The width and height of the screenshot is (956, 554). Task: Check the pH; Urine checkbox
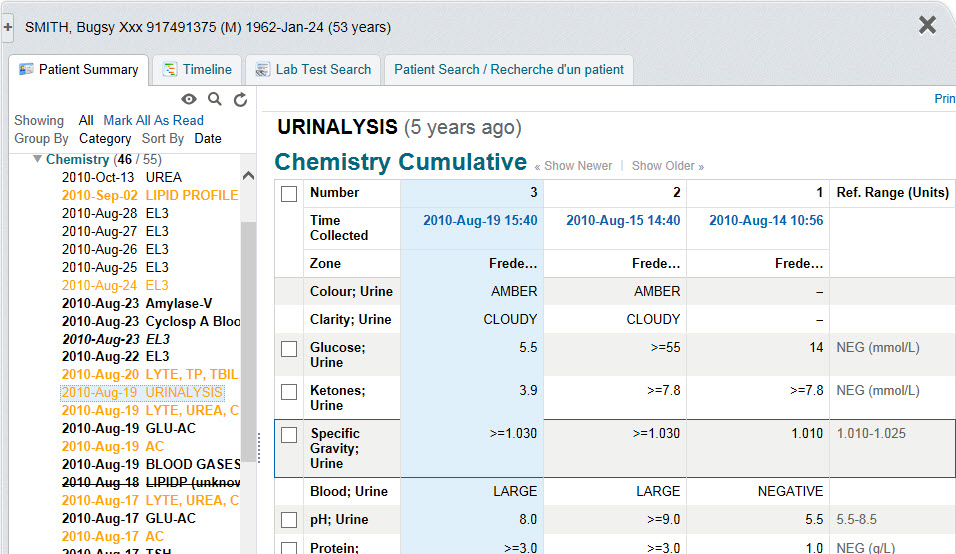(289, 520)
